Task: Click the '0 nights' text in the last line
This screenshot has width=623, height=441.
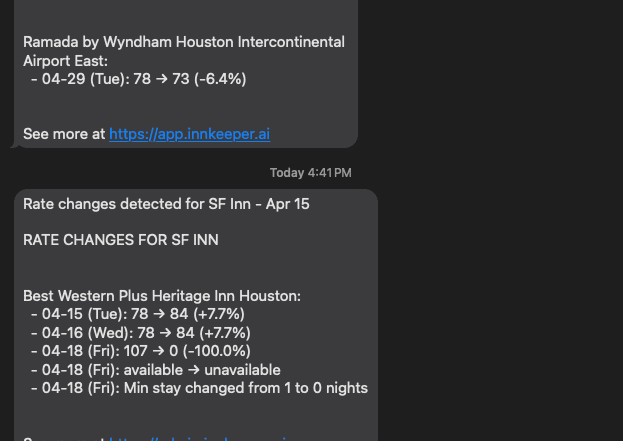Action: 338,388
